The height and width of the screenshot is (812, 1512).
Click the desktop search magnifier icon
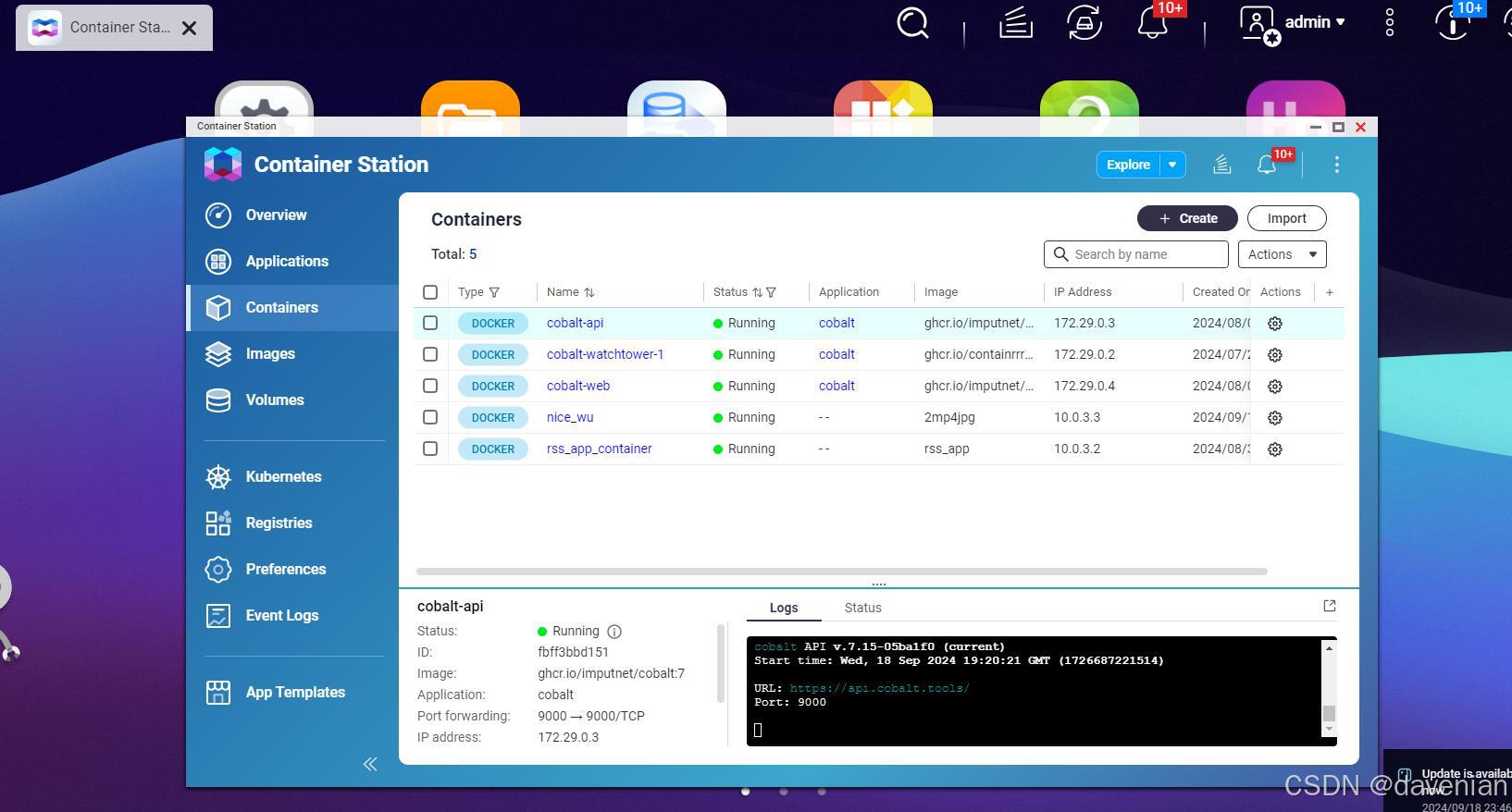click(912, 23)
